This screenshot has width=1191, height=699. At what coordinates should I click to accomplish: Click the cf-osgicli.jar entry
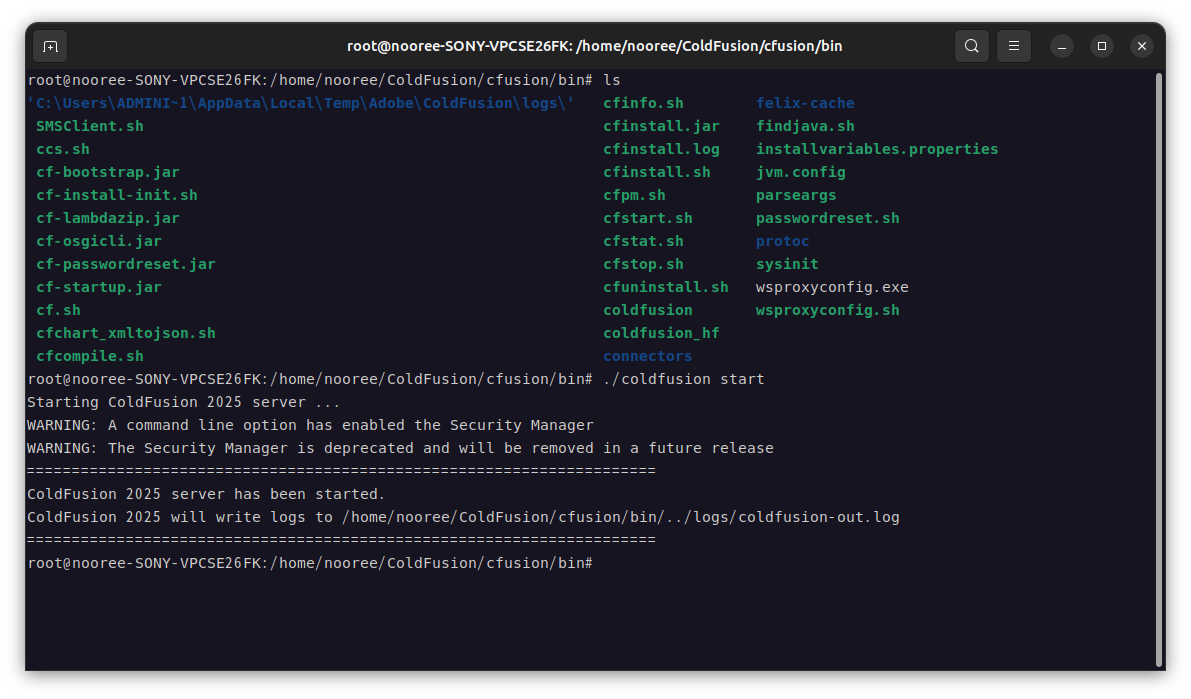pos(99,241)
